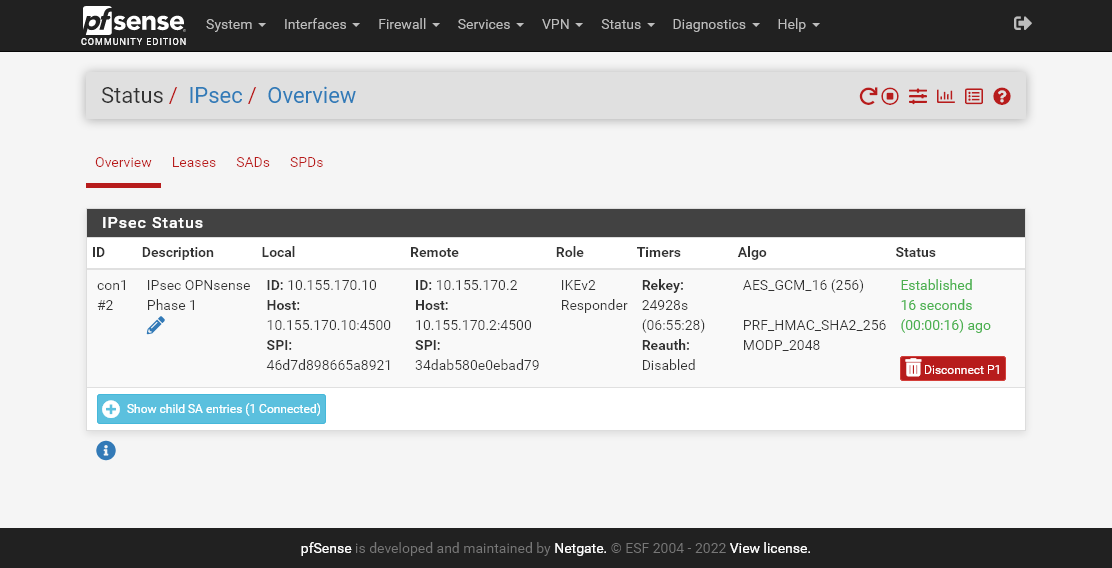The width and height of the screenshot is (1112, 568).
Task: Open the Firewall dropdown menu
Action: pyautogui.click(x=409, y=24)
